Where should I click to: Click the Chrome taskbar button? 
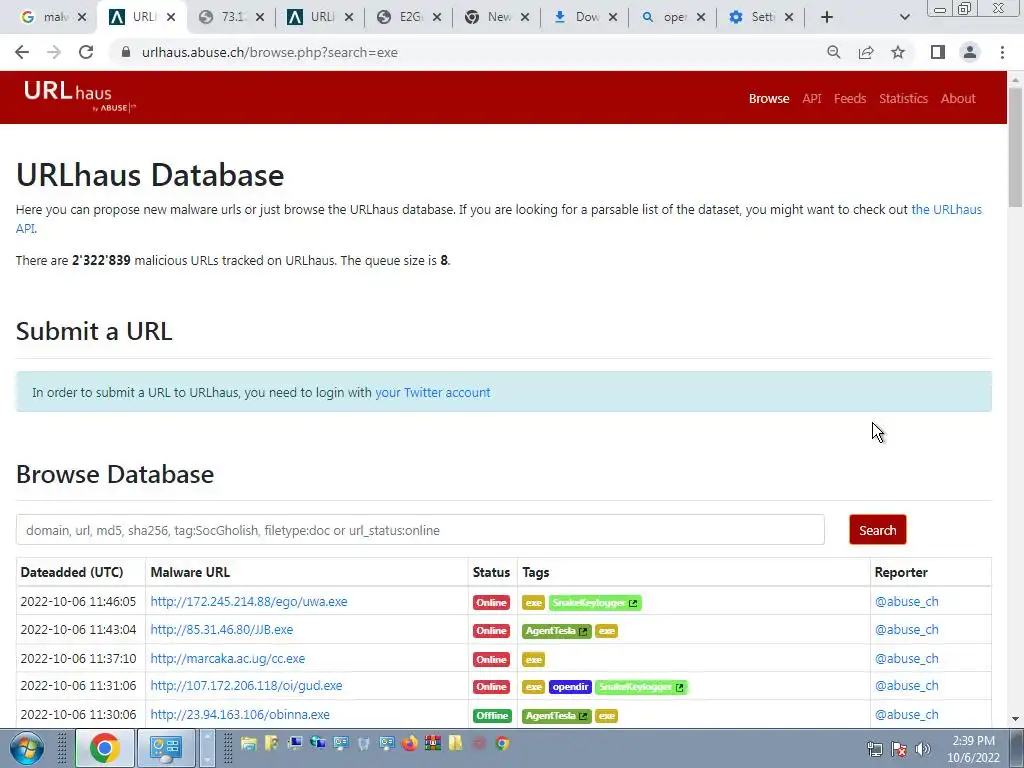(105, 748)
